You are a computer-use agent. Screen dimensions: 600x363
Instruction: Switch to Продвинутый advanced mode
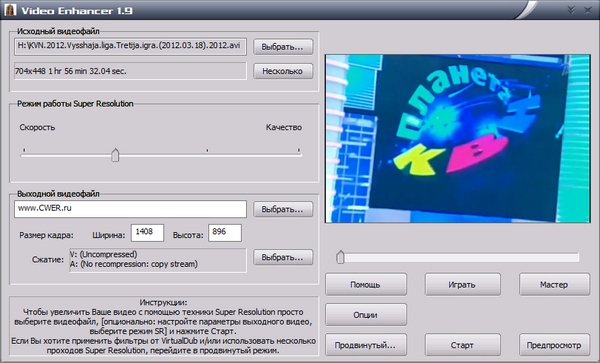click(366, 345)
